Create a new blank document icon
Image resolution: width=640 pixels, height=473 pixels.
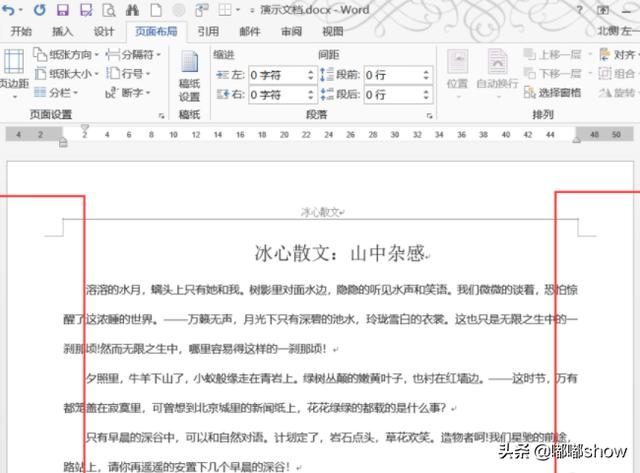[156, 10]
